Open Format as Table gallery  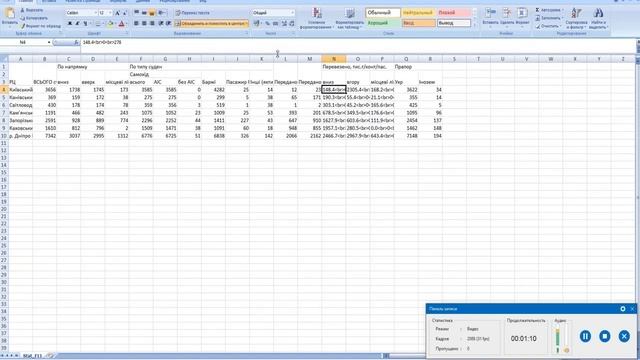point(349,18)
